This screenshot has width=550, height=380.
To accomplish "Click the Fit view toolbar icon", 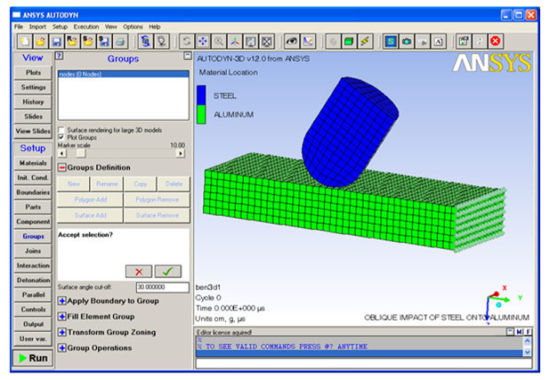I will [x=251, y=41].
